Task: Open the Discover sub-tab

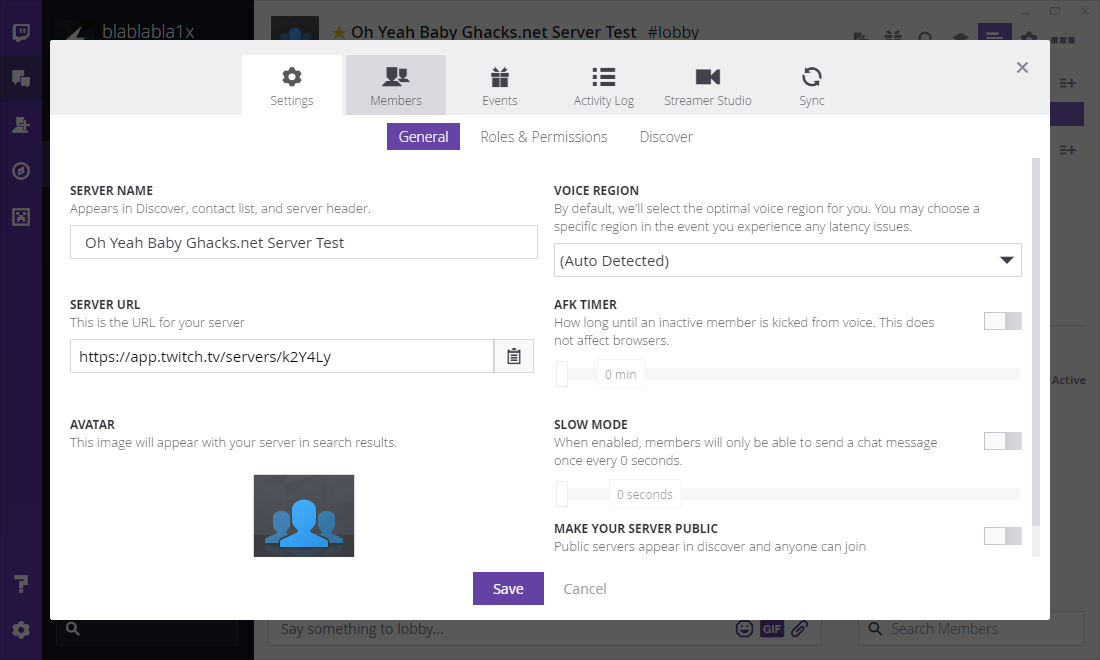Action: click(666, 137)
